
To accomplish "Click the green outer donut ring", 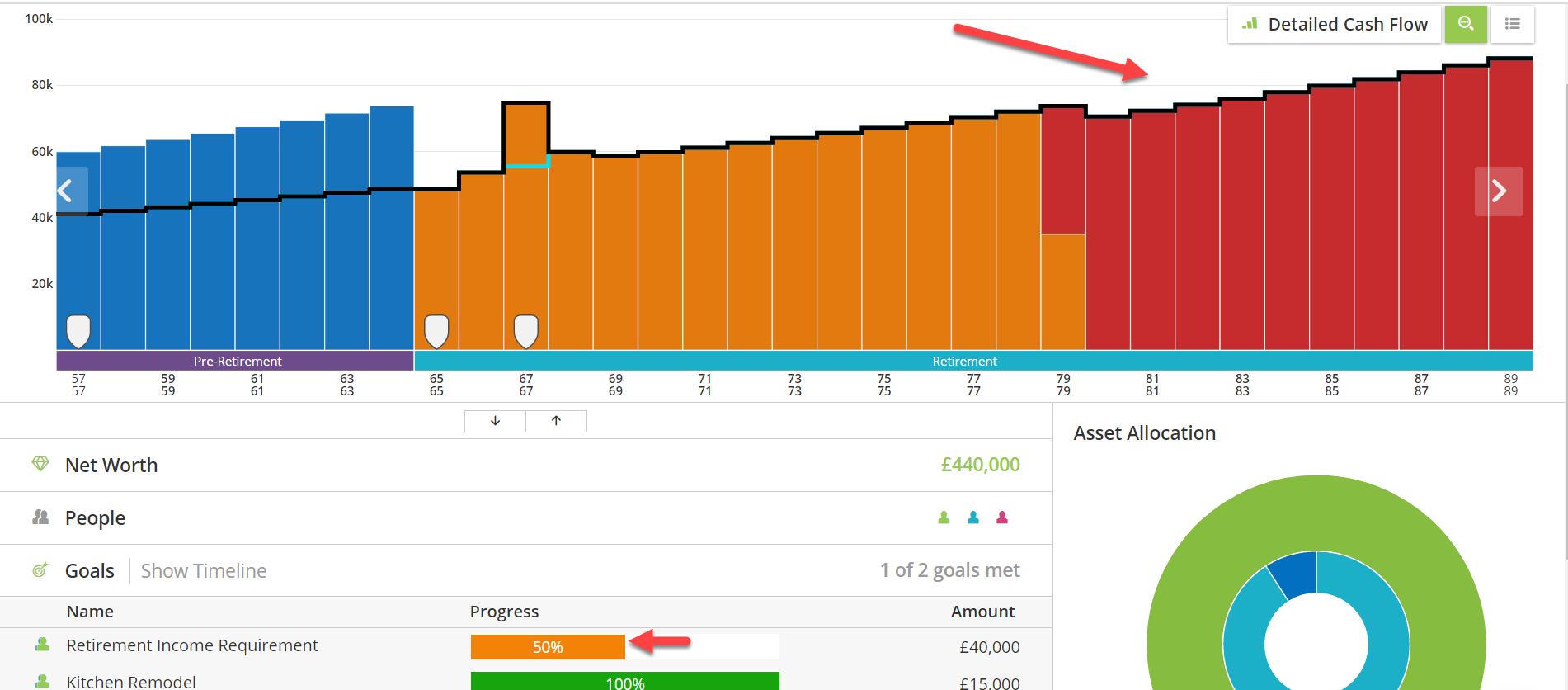I will pyautogui.click(x=1316, y=512).
